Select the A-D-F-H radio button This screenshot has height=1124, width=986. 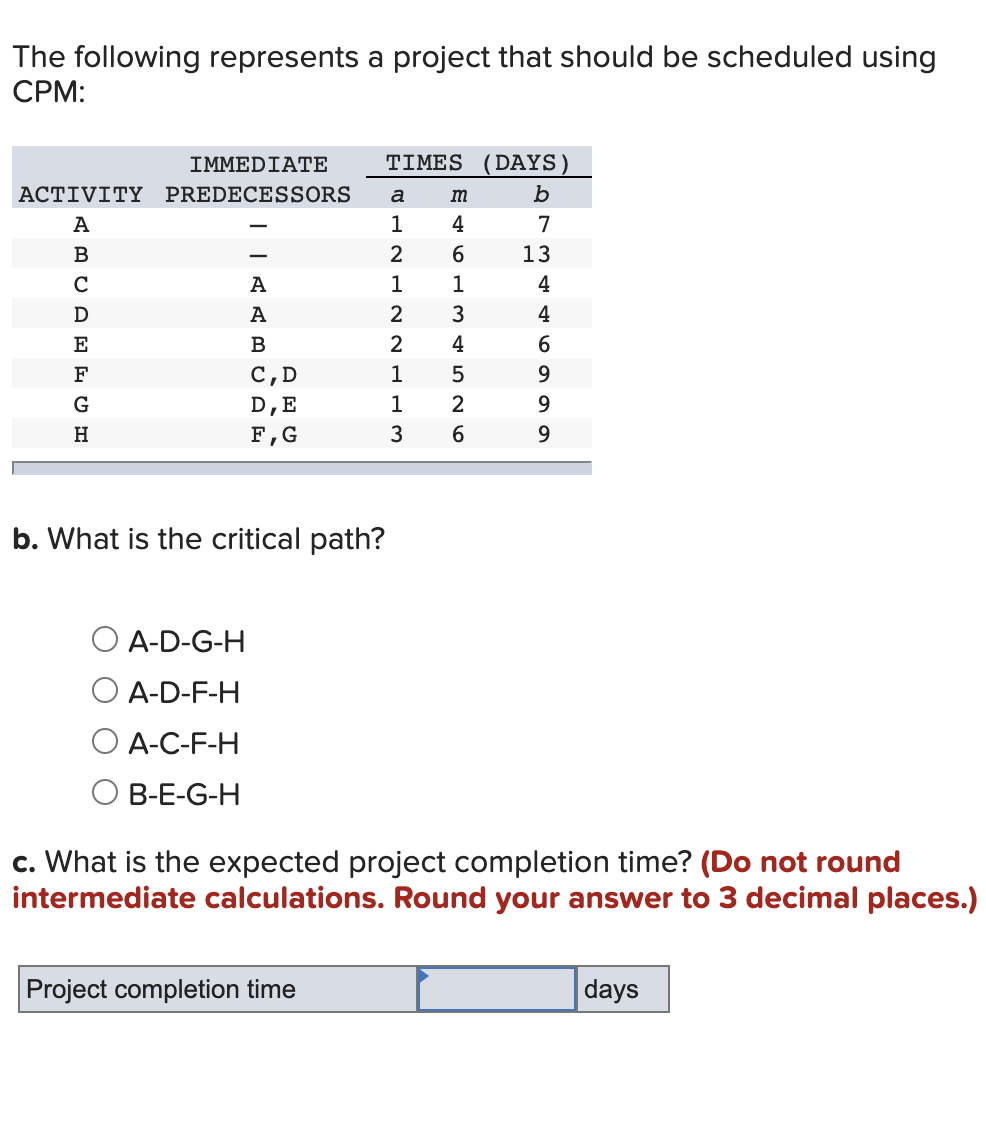point(104,691)
